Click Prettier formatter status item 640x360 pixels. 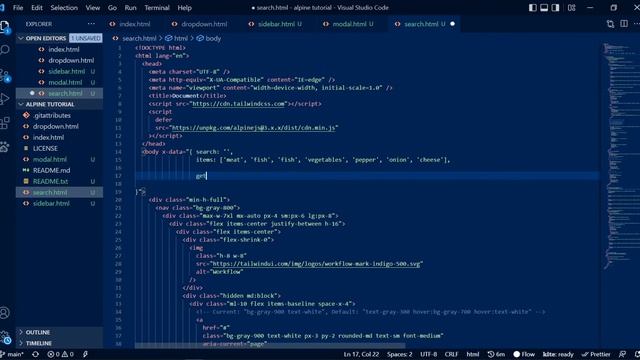(x=596, y=354)
